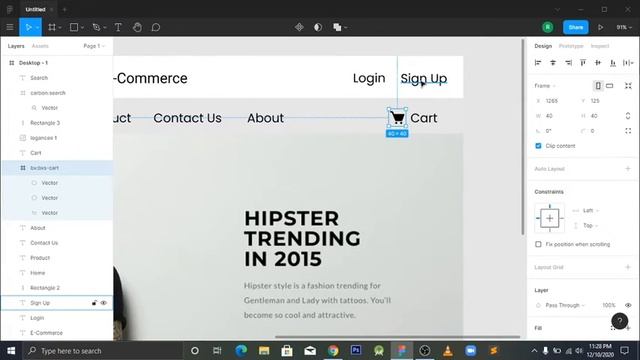Hide the Sign Up layer
The image size is (640, 360).
click(104, 303)
